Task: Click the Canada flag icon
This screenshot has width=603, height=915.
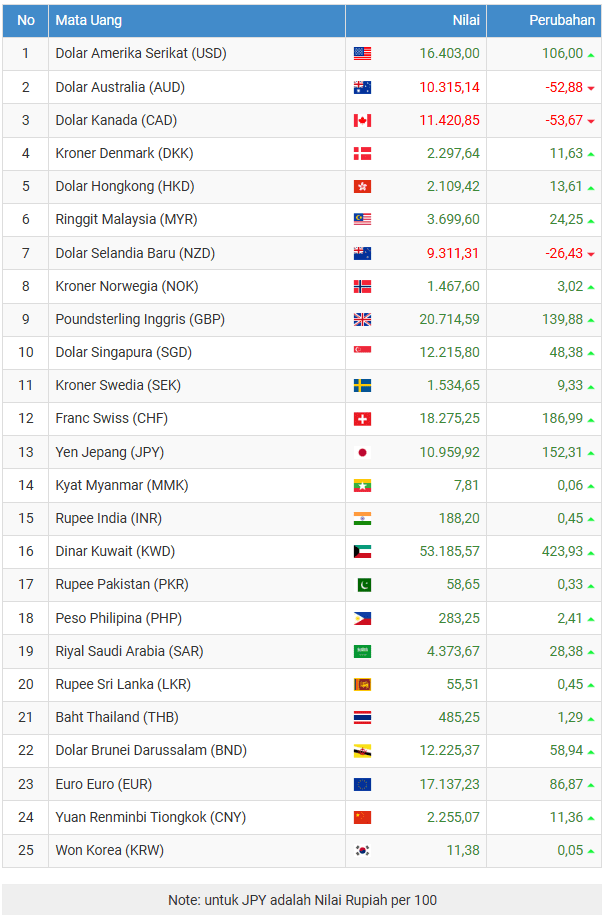Action: pos(362,120)
